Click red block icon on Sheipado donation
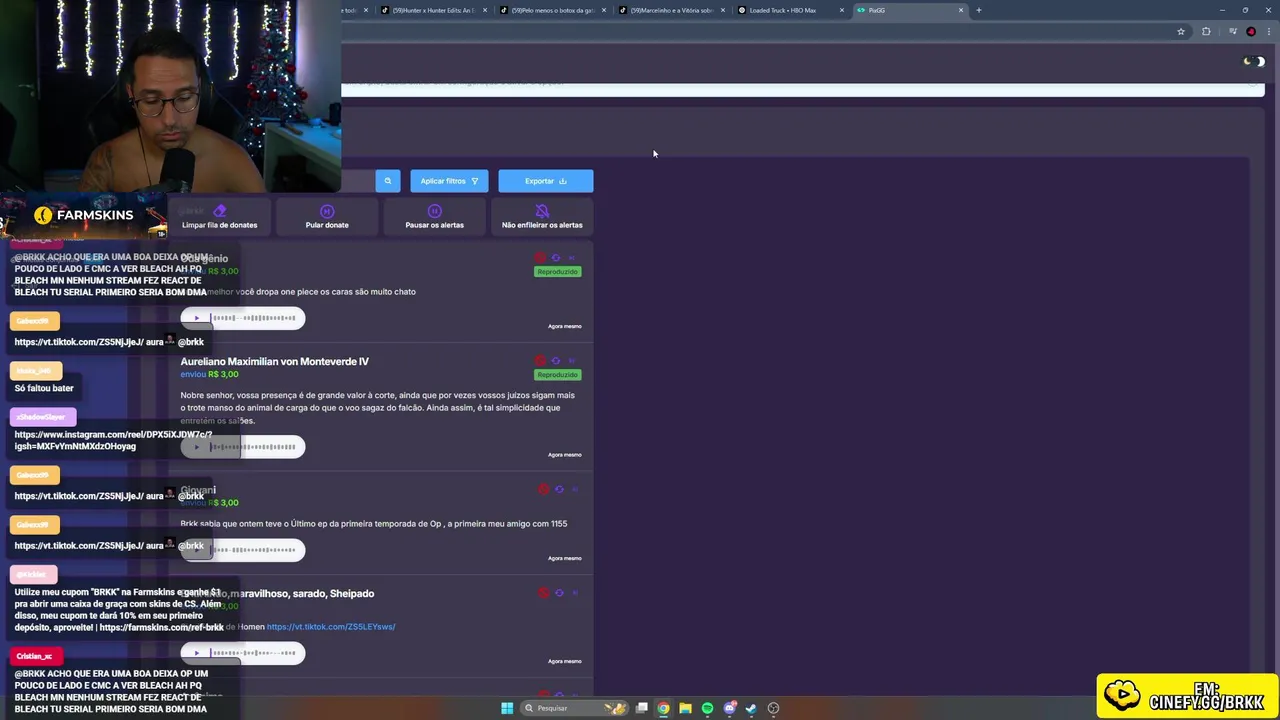1280x720 pixels. 543,593
